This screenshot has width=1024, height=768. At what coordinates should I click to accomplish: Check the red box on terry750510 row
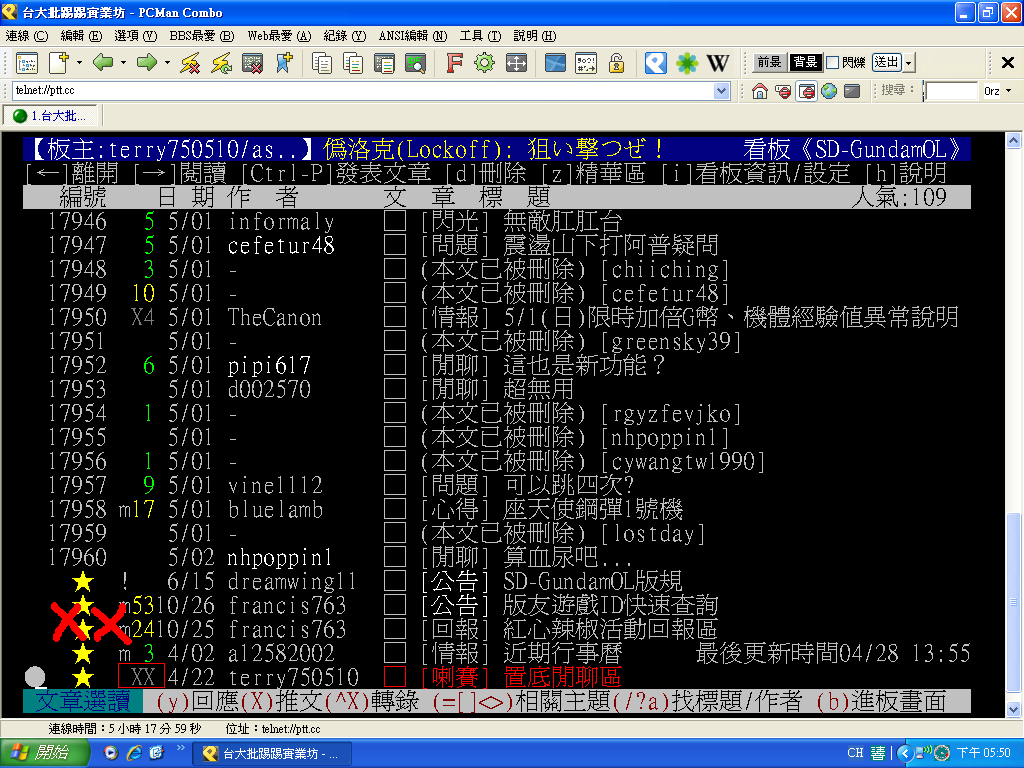[395, 677]
